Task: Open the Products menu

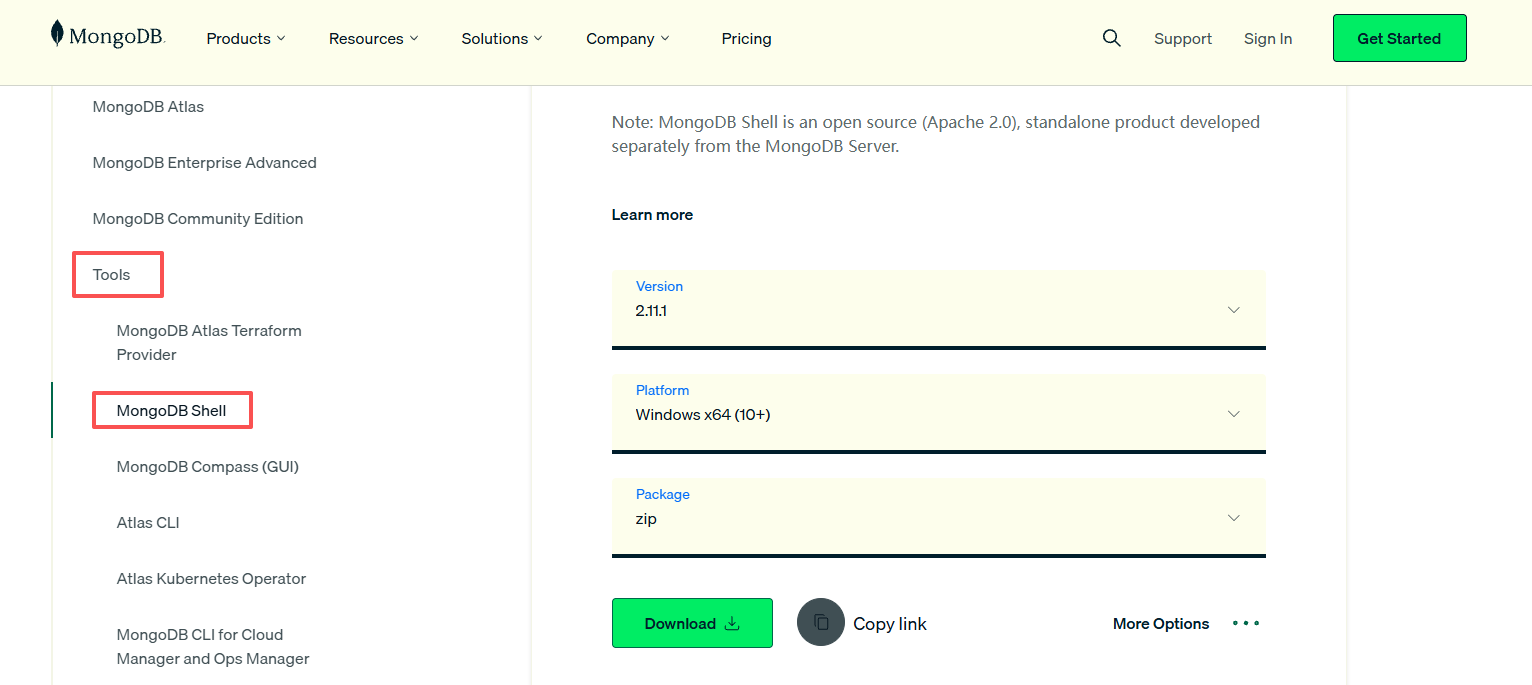Action: pos(246,39)
